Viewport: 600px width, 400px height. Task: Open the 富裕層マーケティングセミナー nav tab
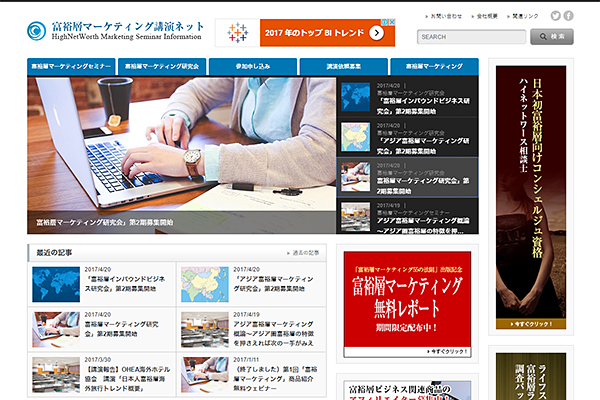pyautogui.click(x=71, y=66)
